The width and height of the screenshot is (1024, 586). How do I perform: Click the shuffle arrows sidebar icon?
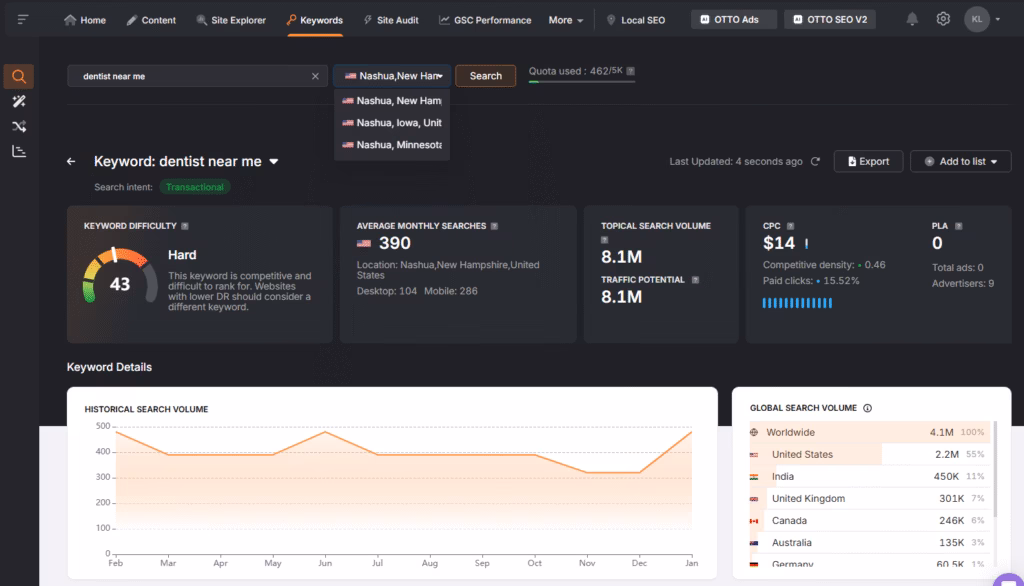coord(19,126)
